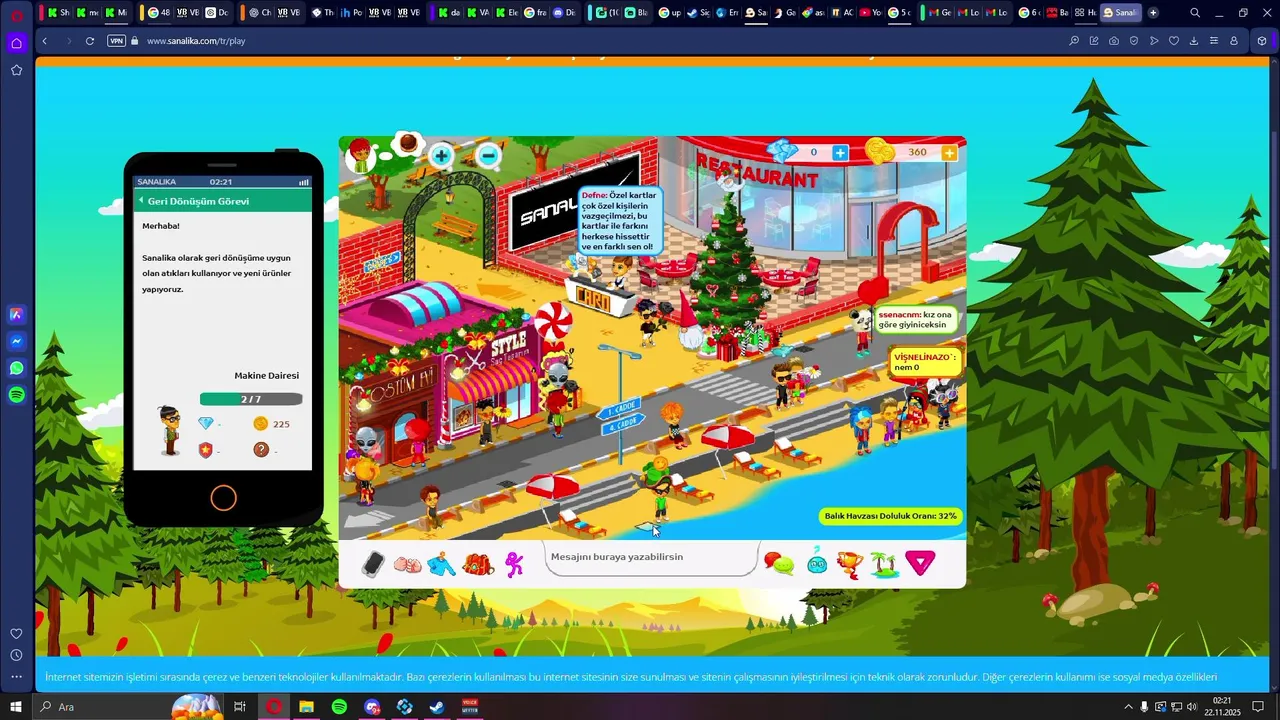Open the blue shirt wardrobe icon

pos(441,564)
